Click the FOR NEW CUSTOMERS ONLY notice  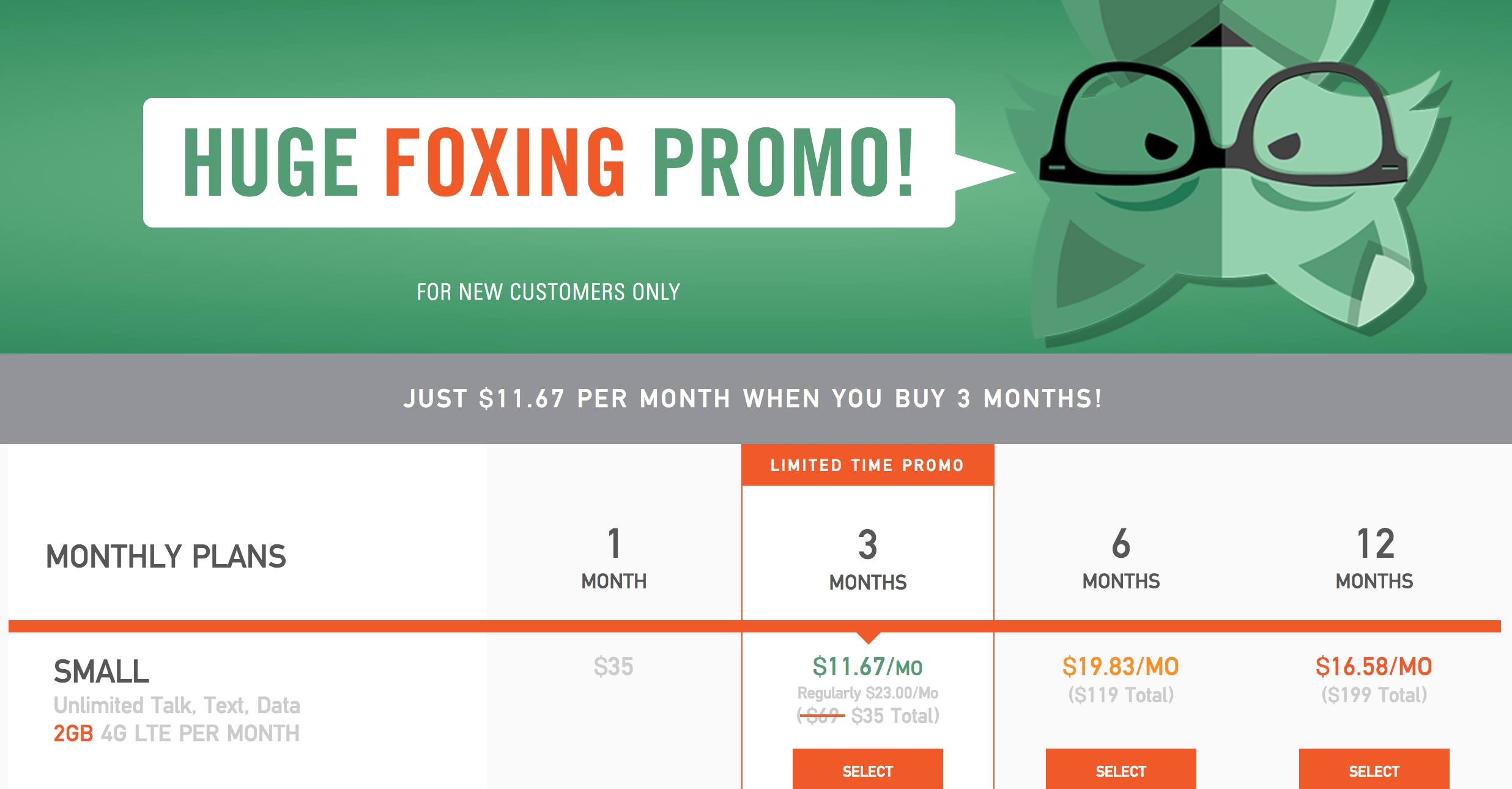(x=547, y=292)
